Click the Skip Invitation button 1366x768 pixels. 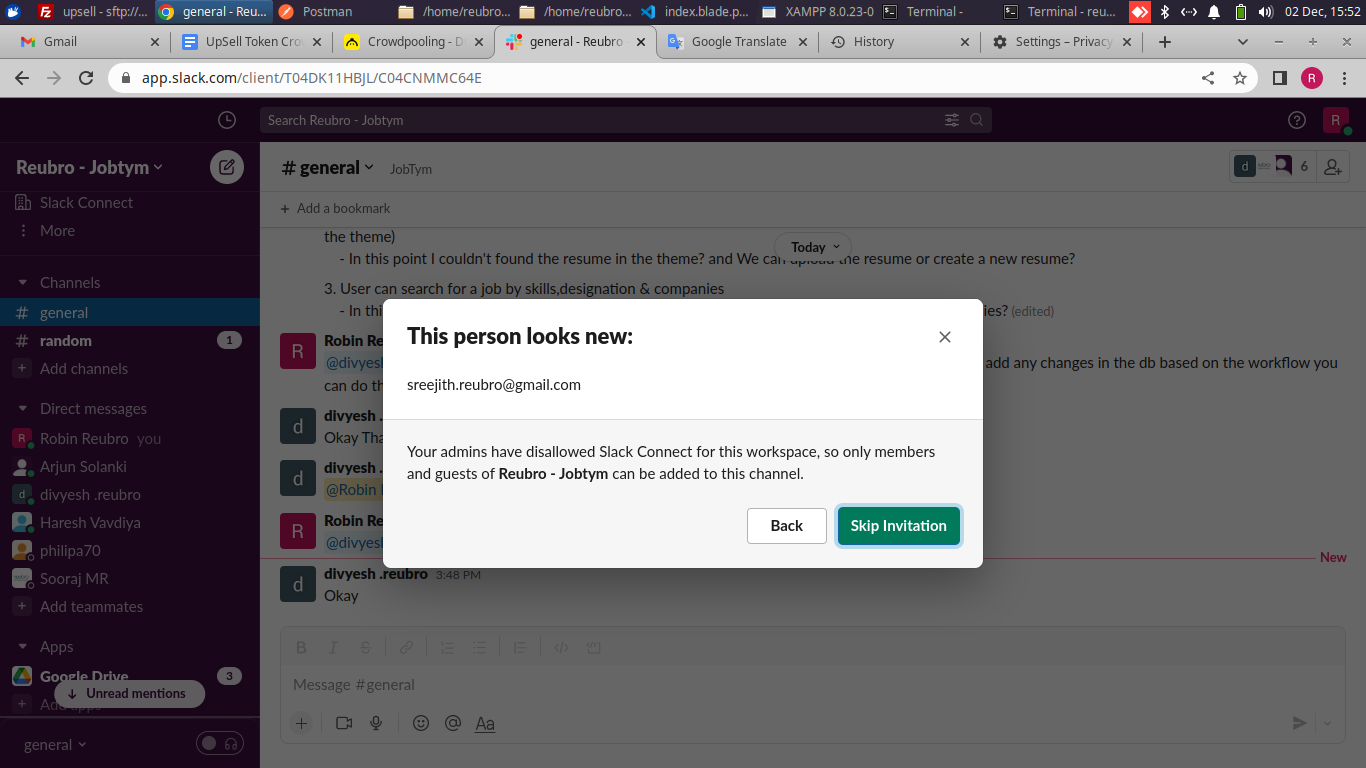point(899,526)
